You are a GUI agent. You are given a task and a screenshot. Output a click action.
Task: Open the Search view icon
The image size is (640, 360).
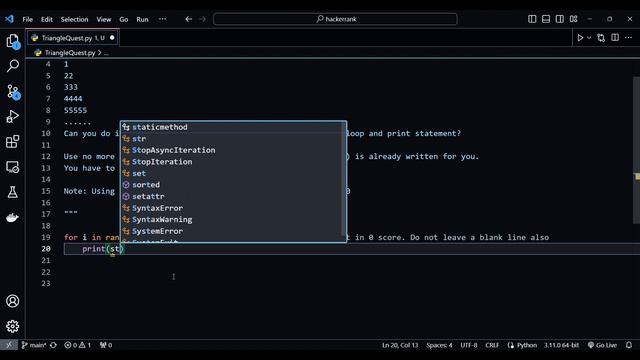[13, 66]
